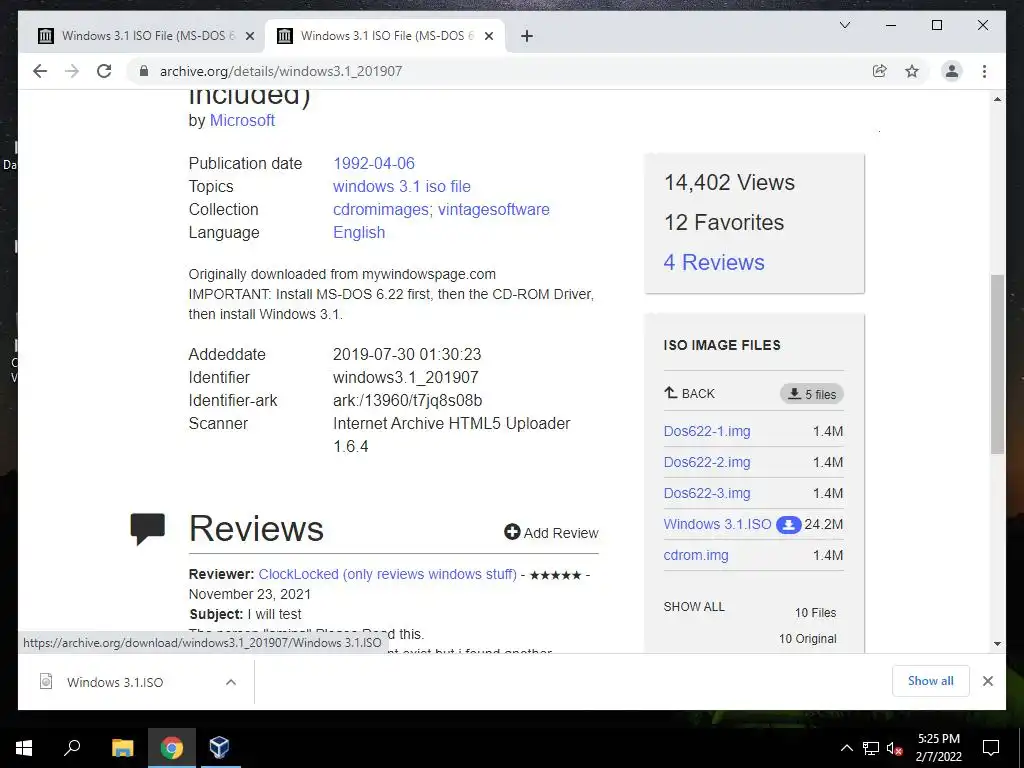Screen dimensions: 1024x768
Task: Open the English language link
Action: (359, 232)
